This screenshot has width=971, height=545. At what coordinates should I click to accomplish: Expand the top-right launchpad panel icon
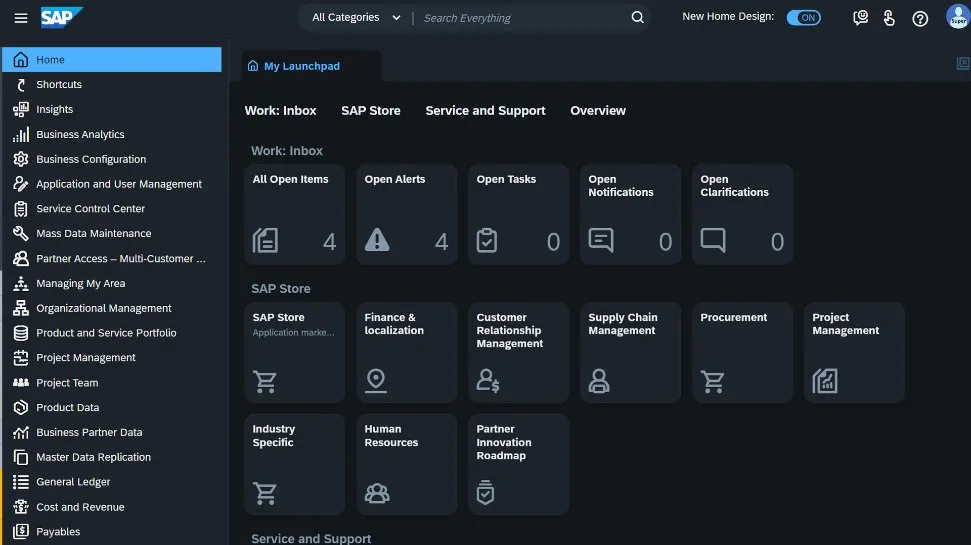point(963,64)
